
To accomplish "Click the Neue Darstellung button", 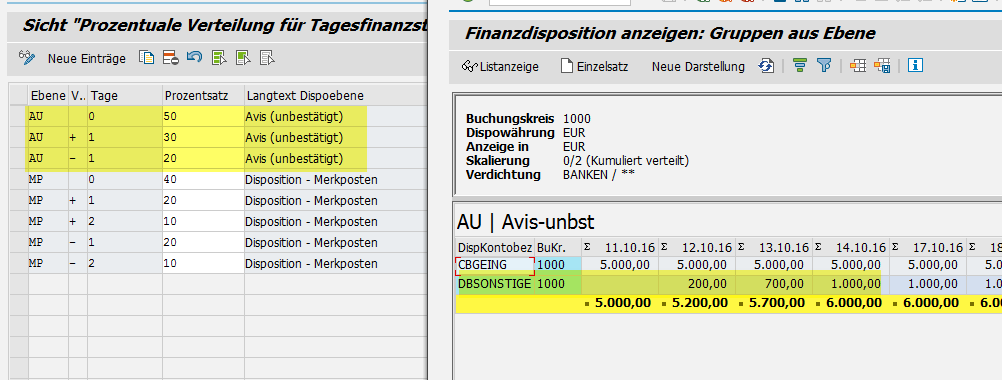I will click(698, 66).
